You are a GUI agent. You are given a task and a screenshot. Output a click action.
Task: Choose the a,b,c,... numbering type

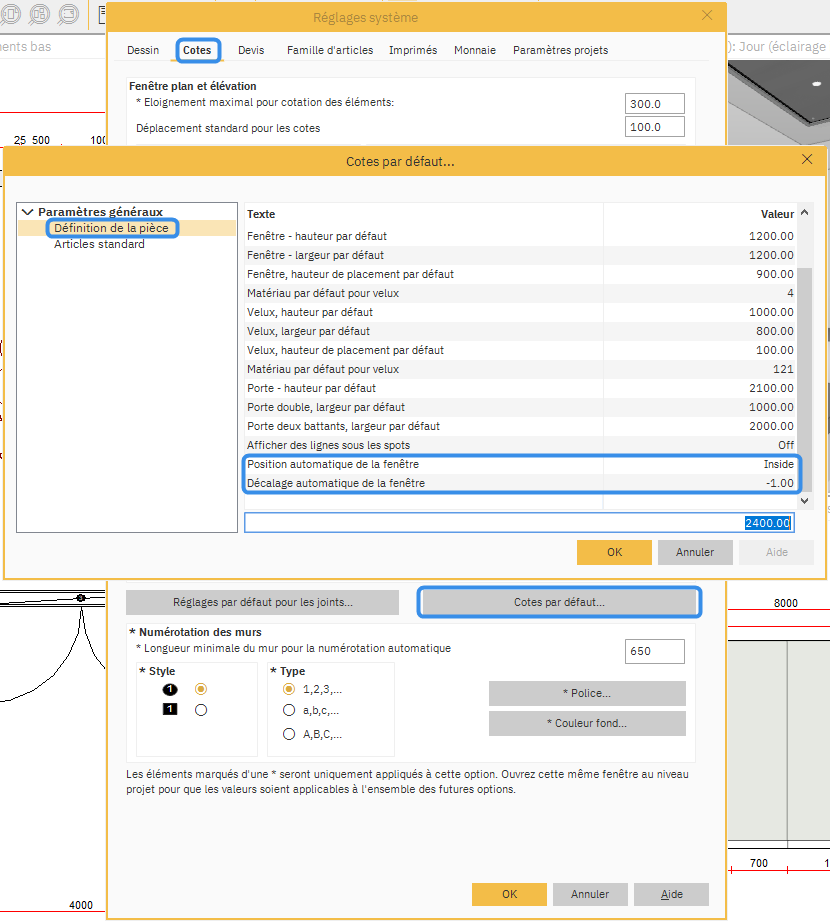(x=290, y=711)
